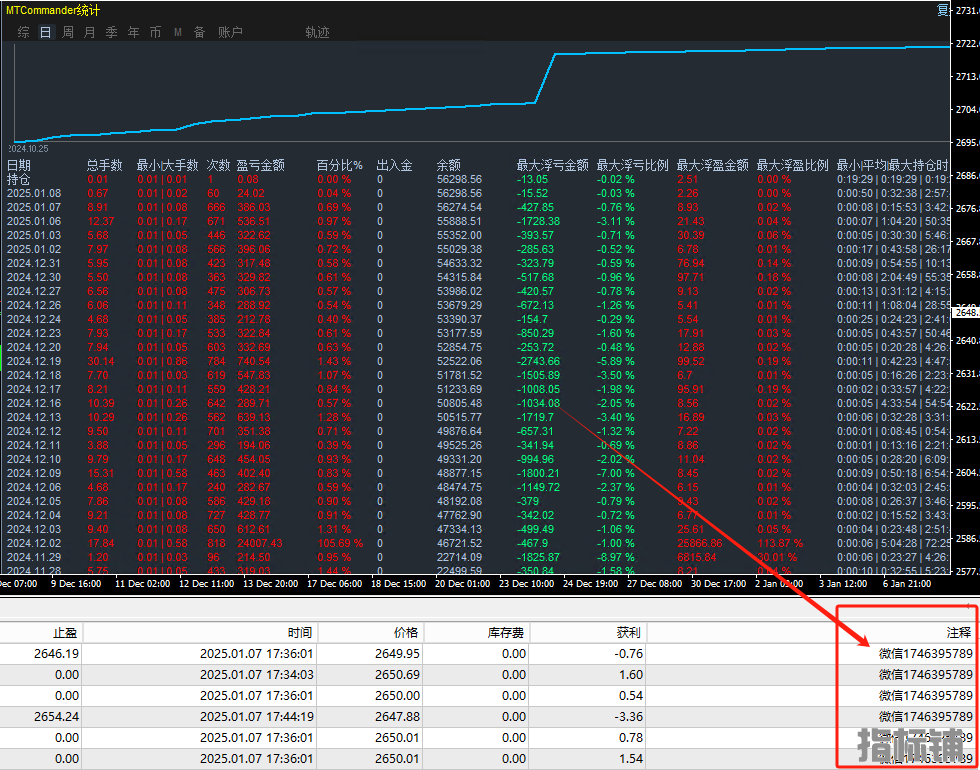The height and width of the screenshot is (770, 980).
Task: Select the 2025.01.08 date row
Action: click(x=34, y=193)
